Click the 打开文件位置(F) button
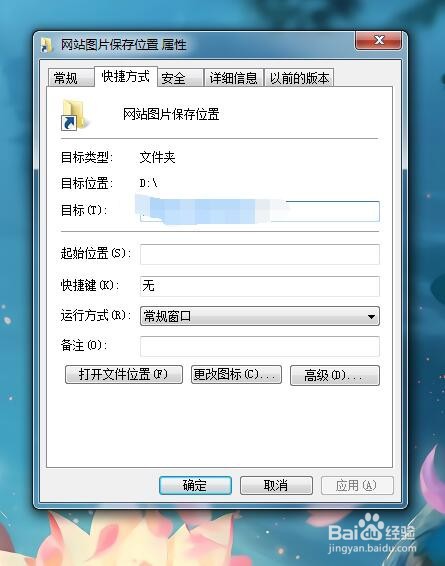This screenshot has width=445, height=566. 124,375
